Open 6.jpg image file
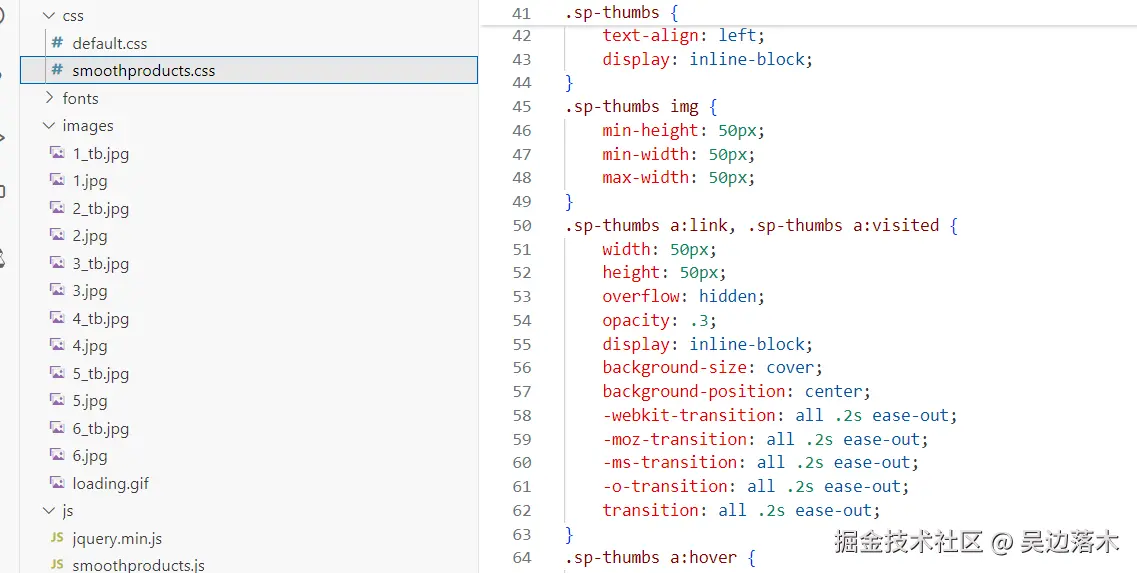This screenshot has width=1137, height=573. tap(90, 456)
